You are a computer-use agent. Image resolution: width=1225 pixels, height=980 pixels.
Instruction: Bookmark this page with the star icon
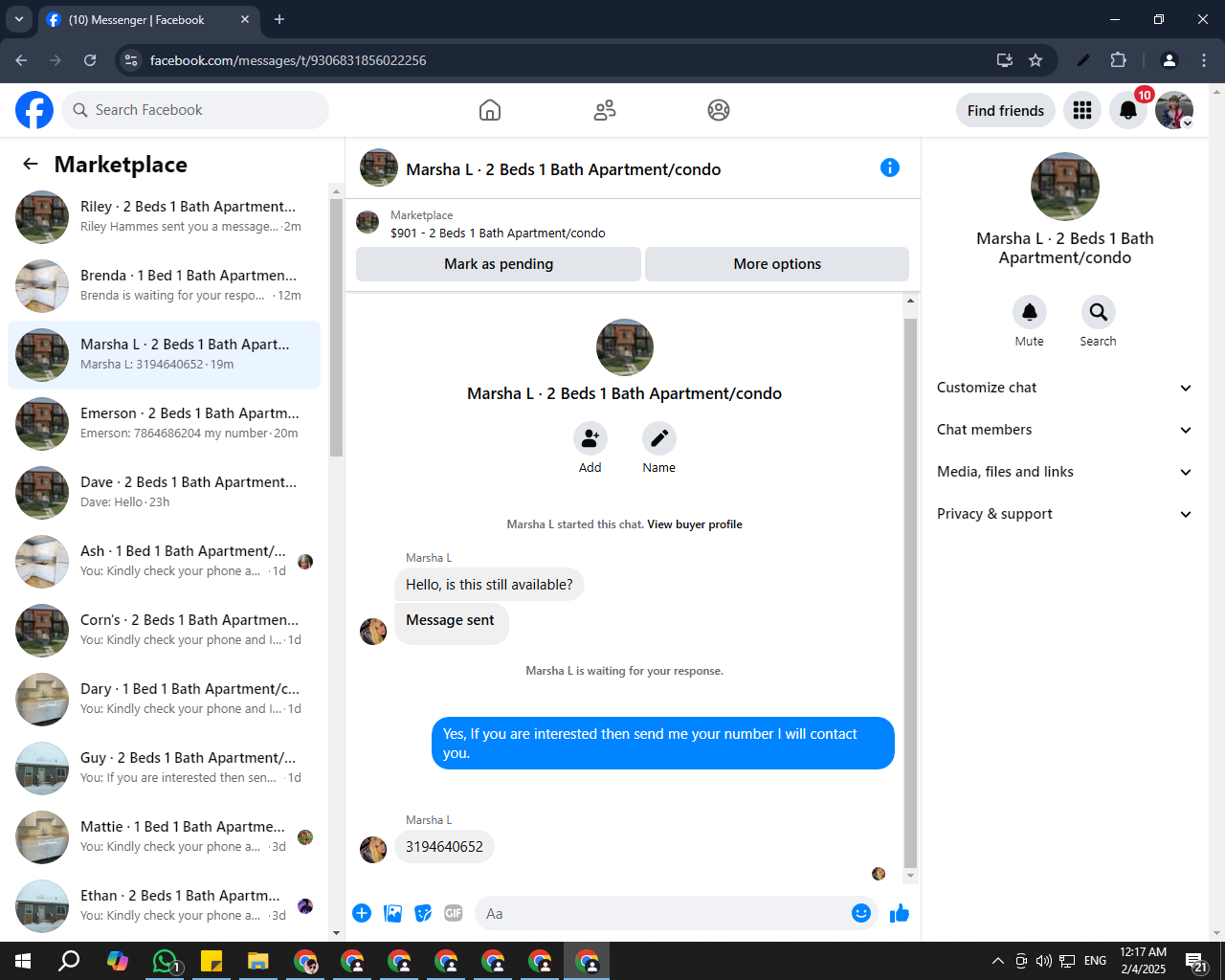[1036, 60]
